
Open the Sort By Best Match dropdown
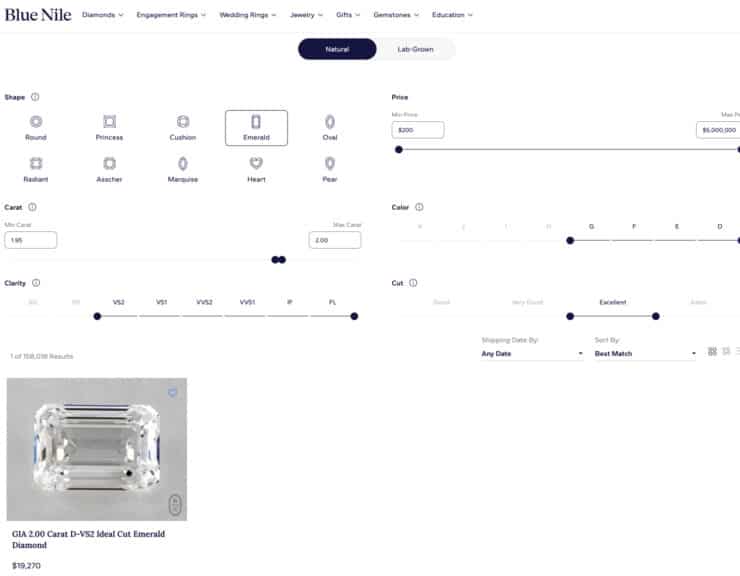click(645, 354)
